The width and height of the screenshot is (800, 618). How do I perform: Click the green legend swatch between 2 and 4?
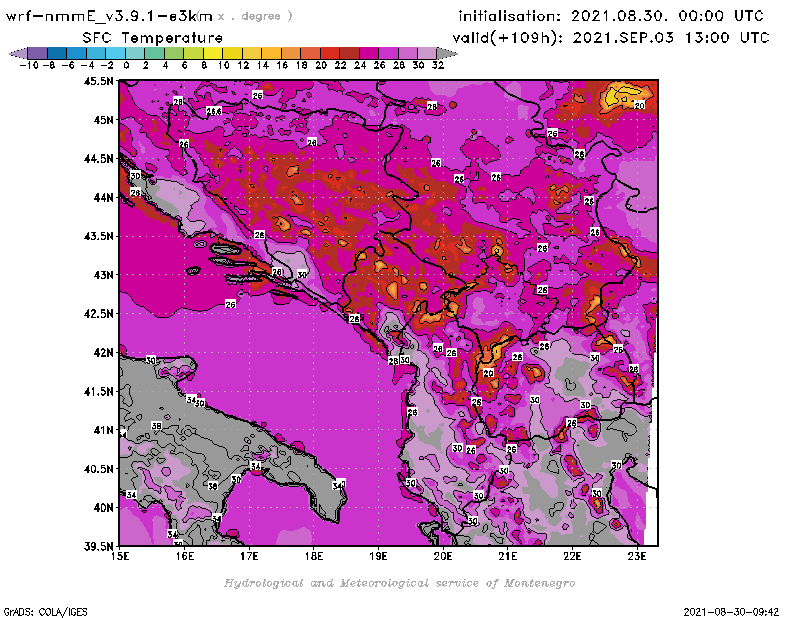[155, 53]
